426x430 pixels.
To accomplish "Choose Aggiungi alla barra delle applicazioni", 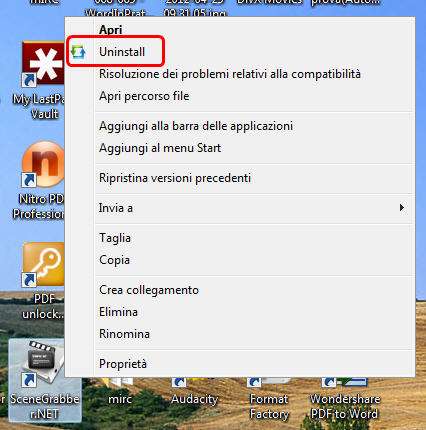I will pos(196,126).
